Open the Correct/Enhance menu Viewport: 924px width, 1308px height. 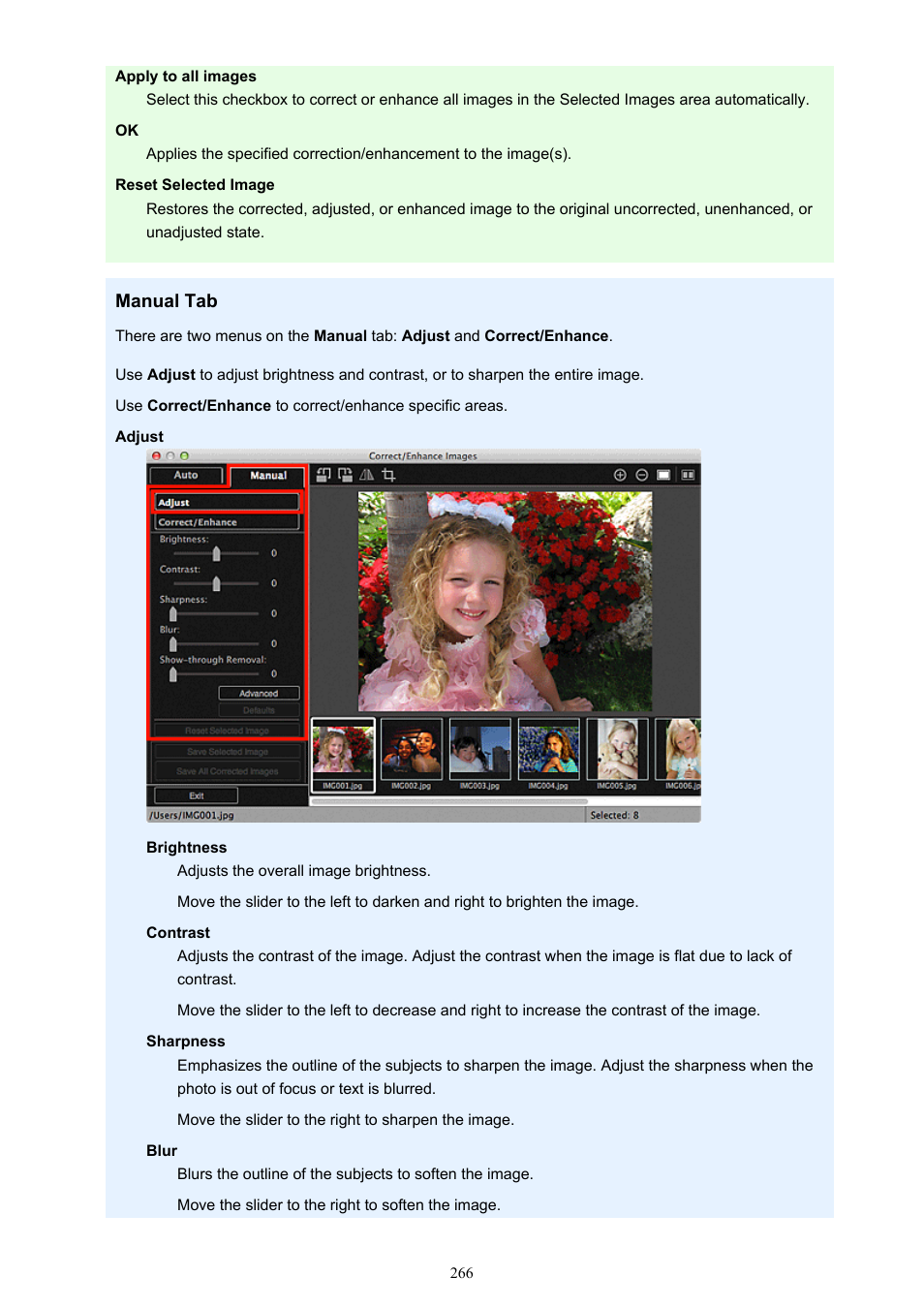click(x=228, y=522)
